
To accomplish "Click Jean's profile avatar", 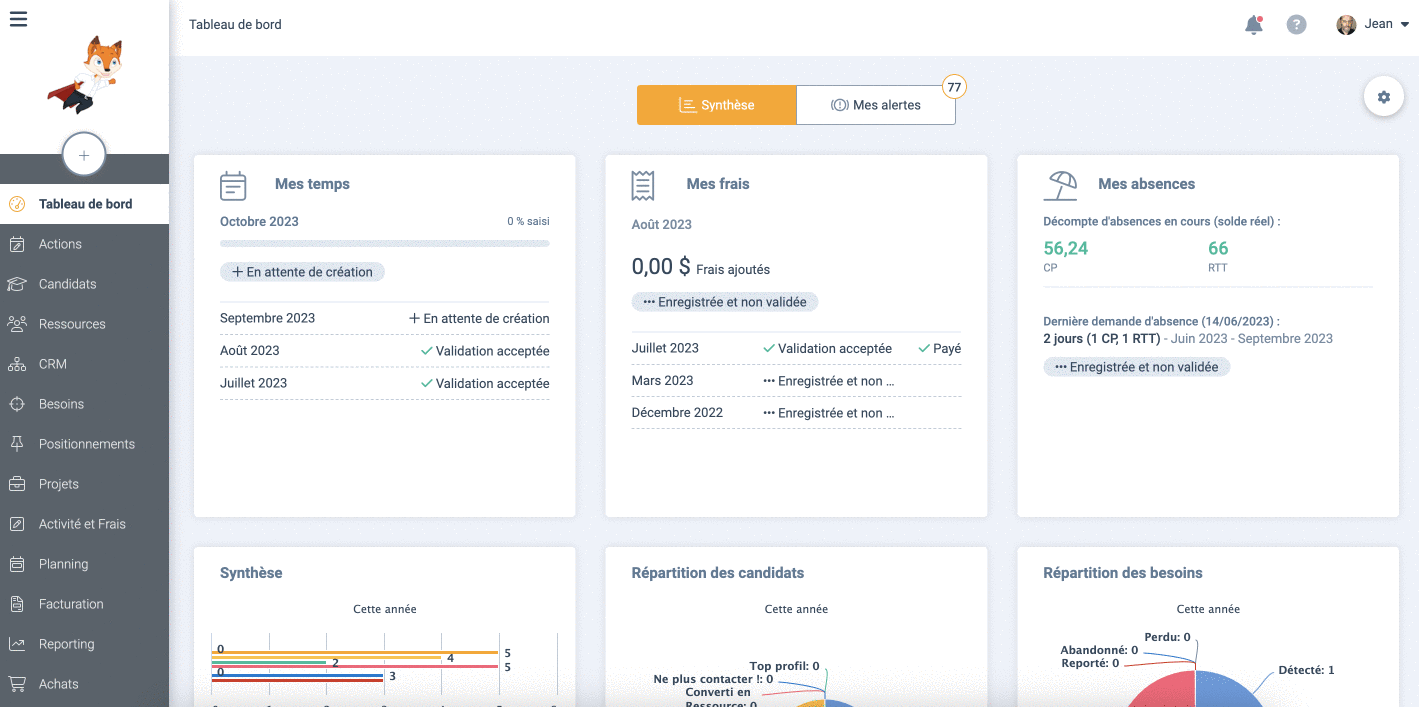I will (1347, 25).
